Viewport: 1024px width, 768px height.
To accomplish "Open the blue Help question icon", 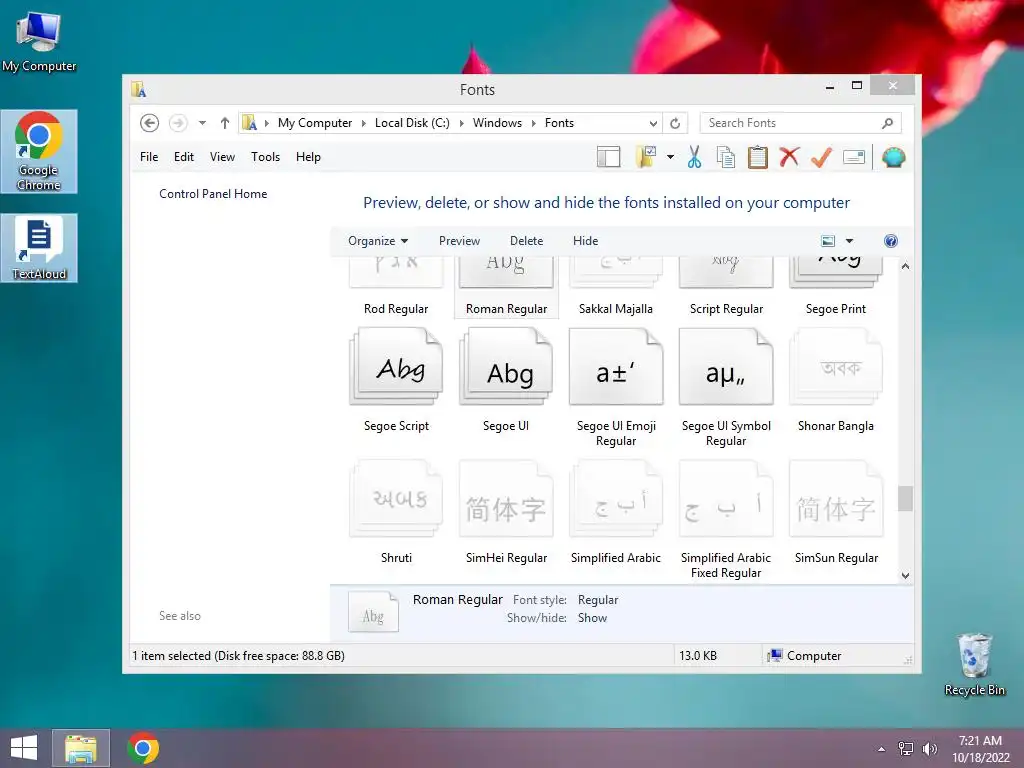I will pyautogui.click(x=890, y=241).
